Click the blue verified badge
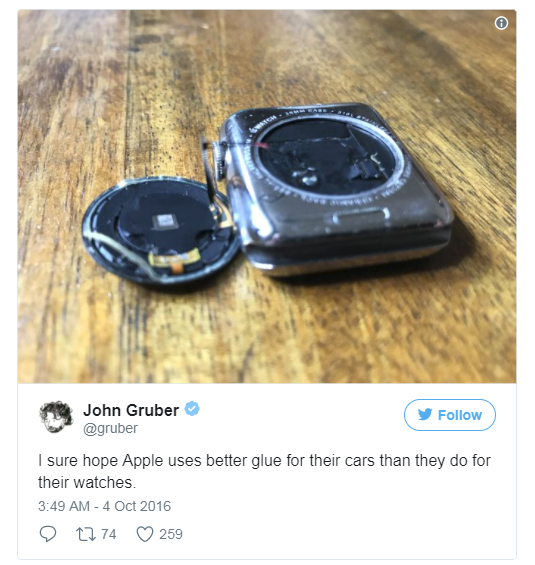This screenshot has width=535, height=565. click(192, 409)
